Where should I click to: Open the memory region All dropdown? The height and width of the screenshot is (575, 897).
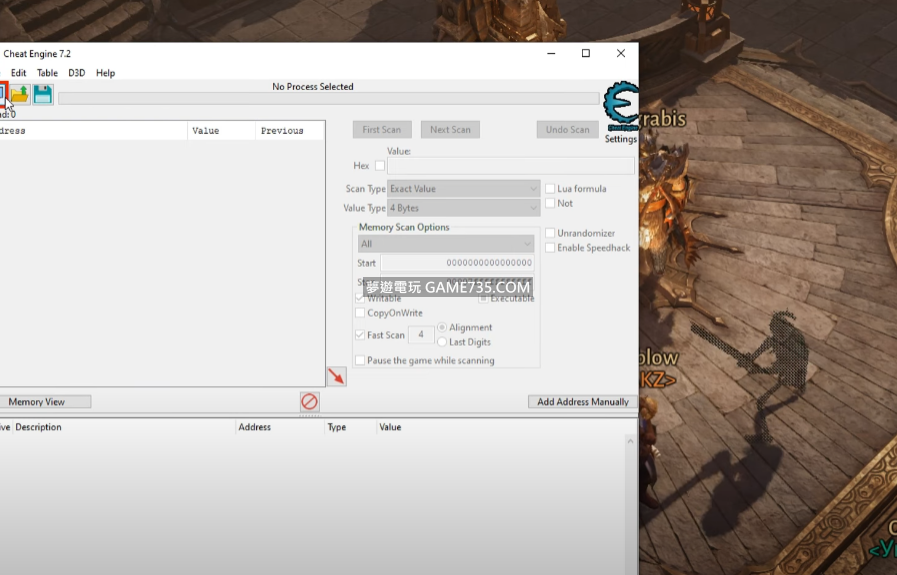(446, 244)
